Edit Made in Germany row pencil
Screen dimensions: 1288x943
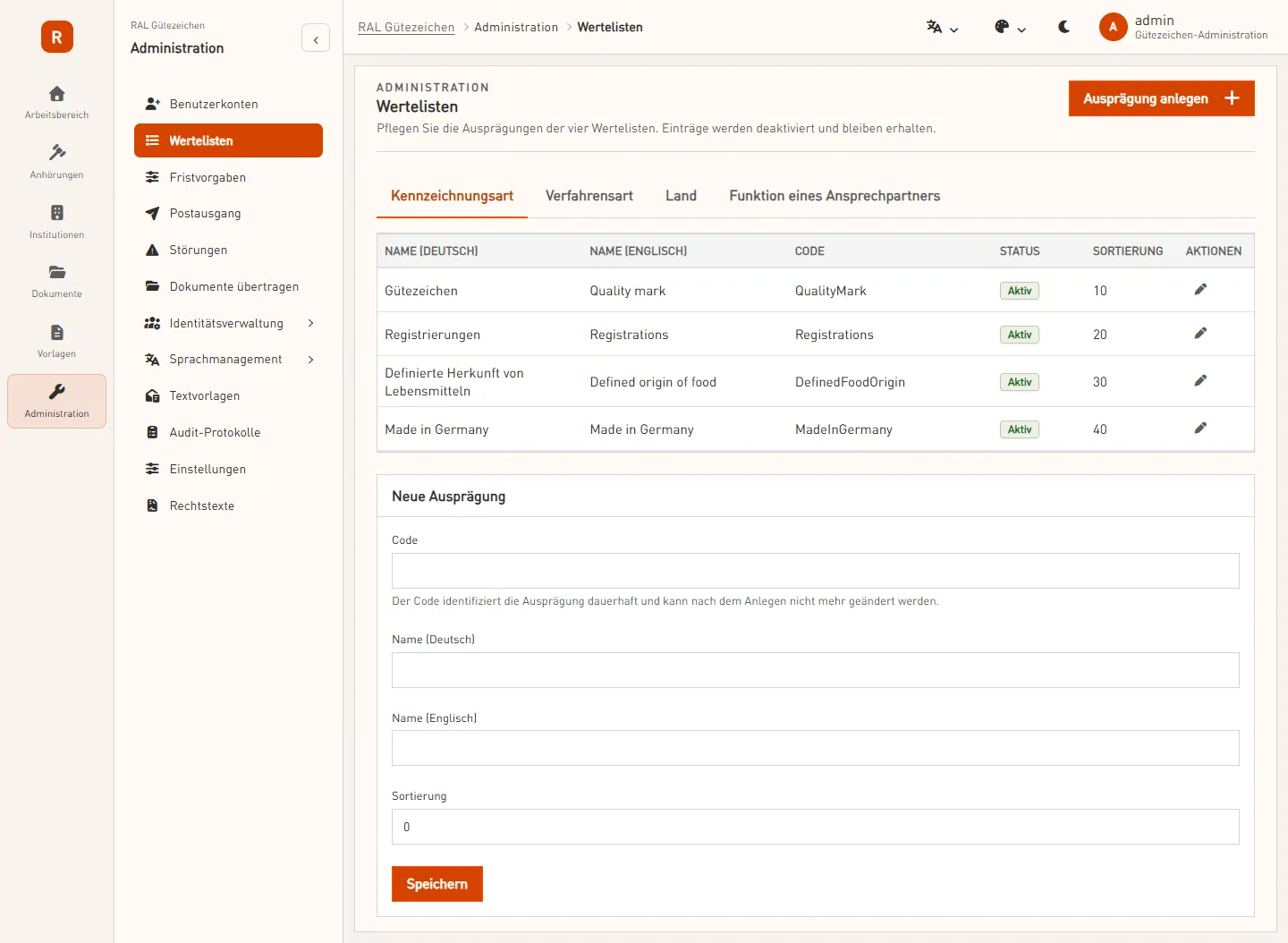click(x=1200, y=428)
